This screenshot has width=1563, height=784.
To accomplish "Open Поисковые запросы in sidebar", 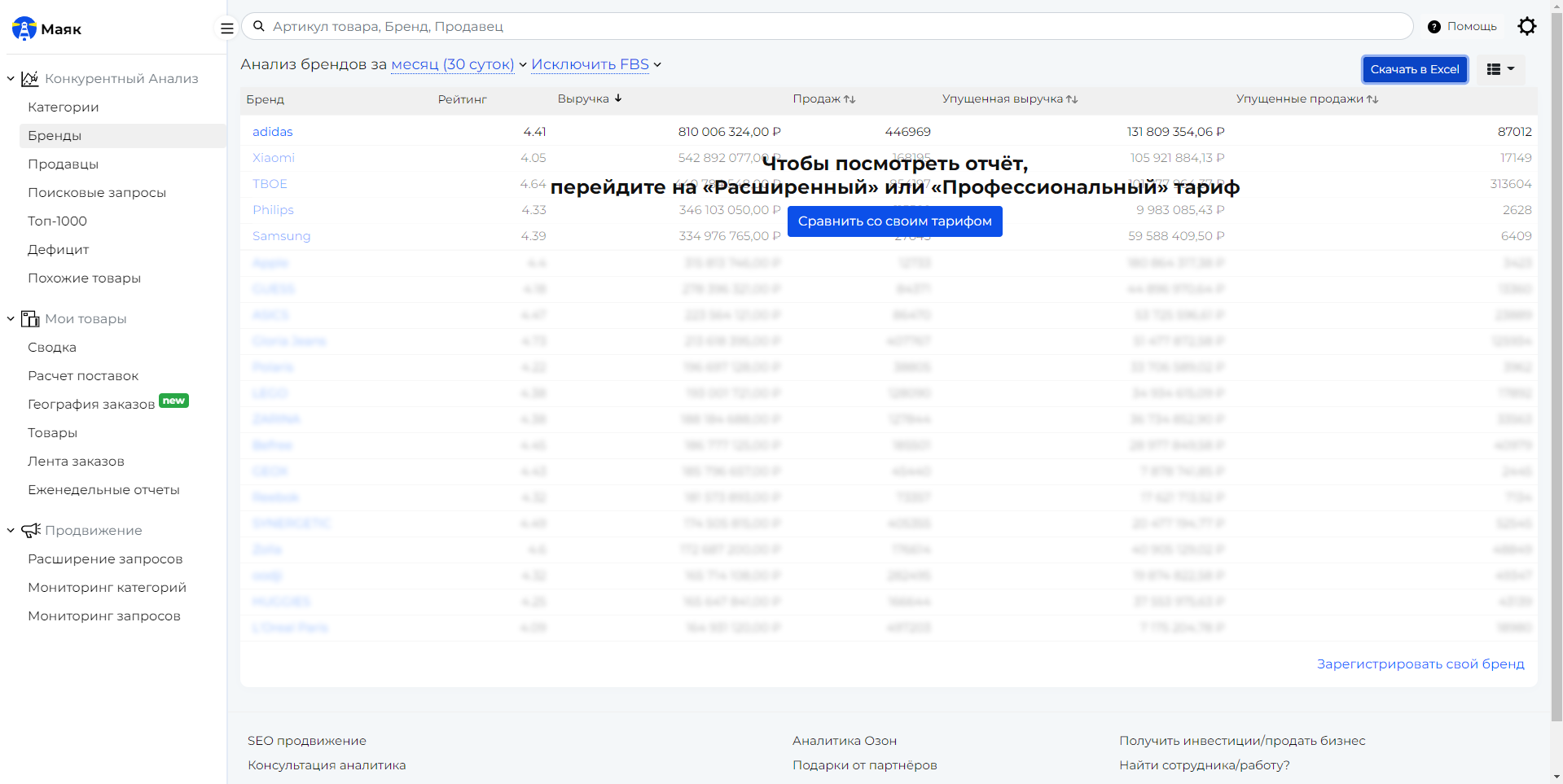I will tap(97, 192).
